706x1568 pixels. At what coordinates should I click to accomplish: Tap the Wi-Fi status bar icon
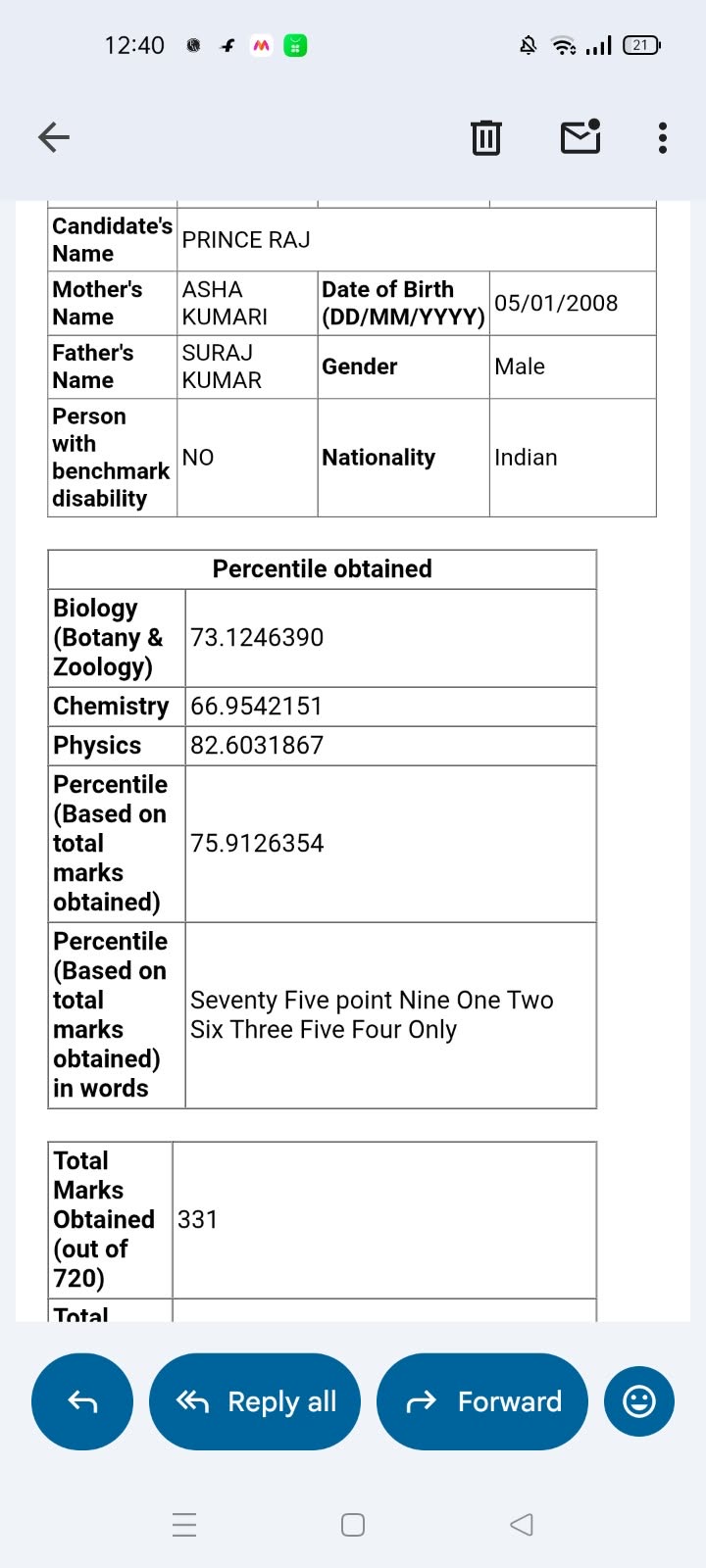564,45
